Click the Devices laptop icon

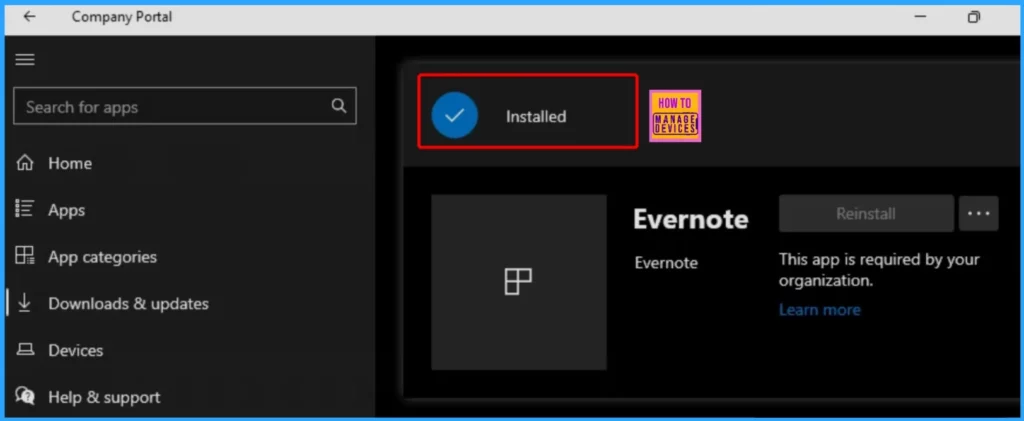tap(25, 350)
